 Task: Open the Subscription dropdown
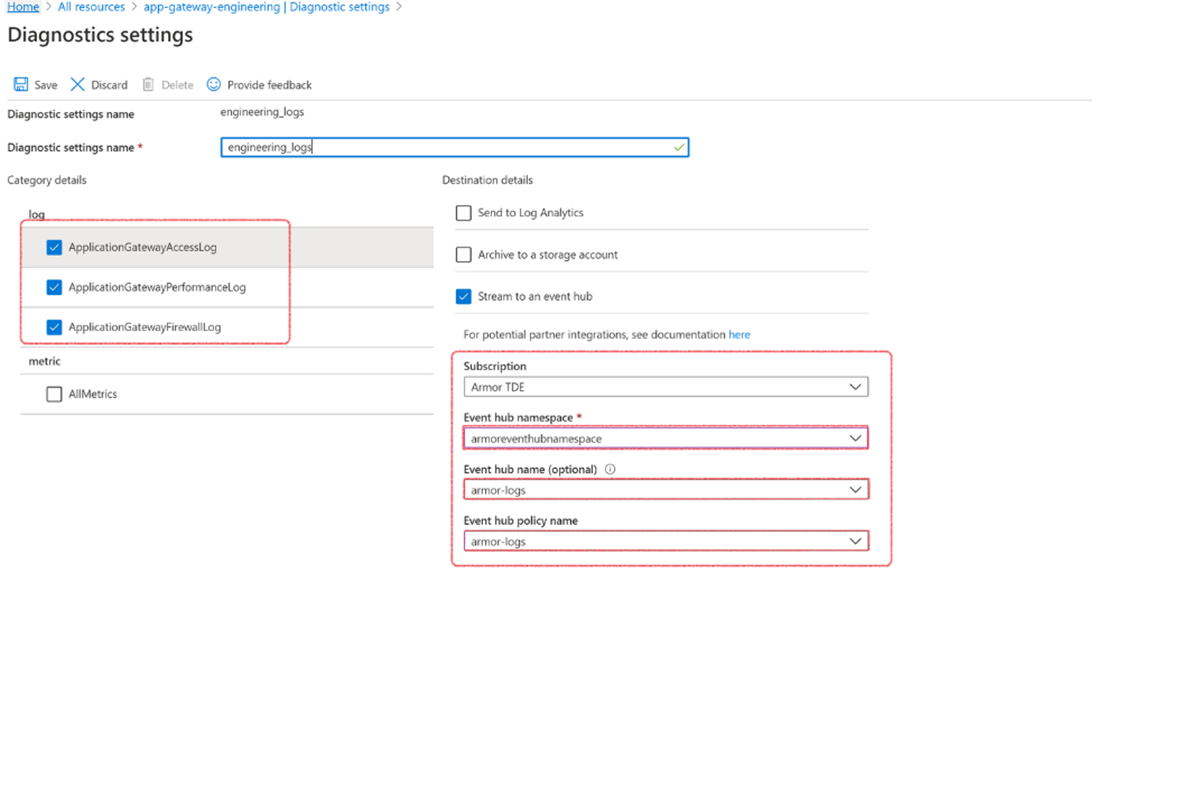665,387
